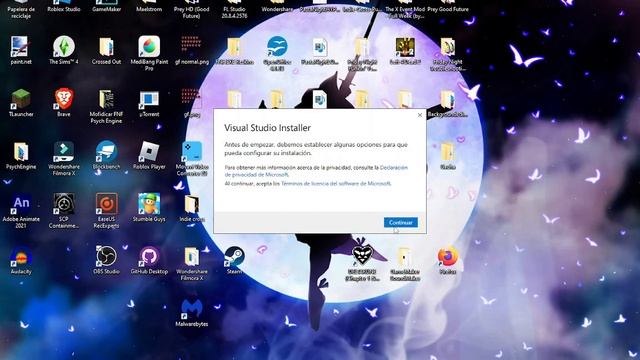Image resolution: width=640 pixels, height=360 pixels.
Task: Open the Stumble Guys shortcut
Action: click(x=149, y=204)
